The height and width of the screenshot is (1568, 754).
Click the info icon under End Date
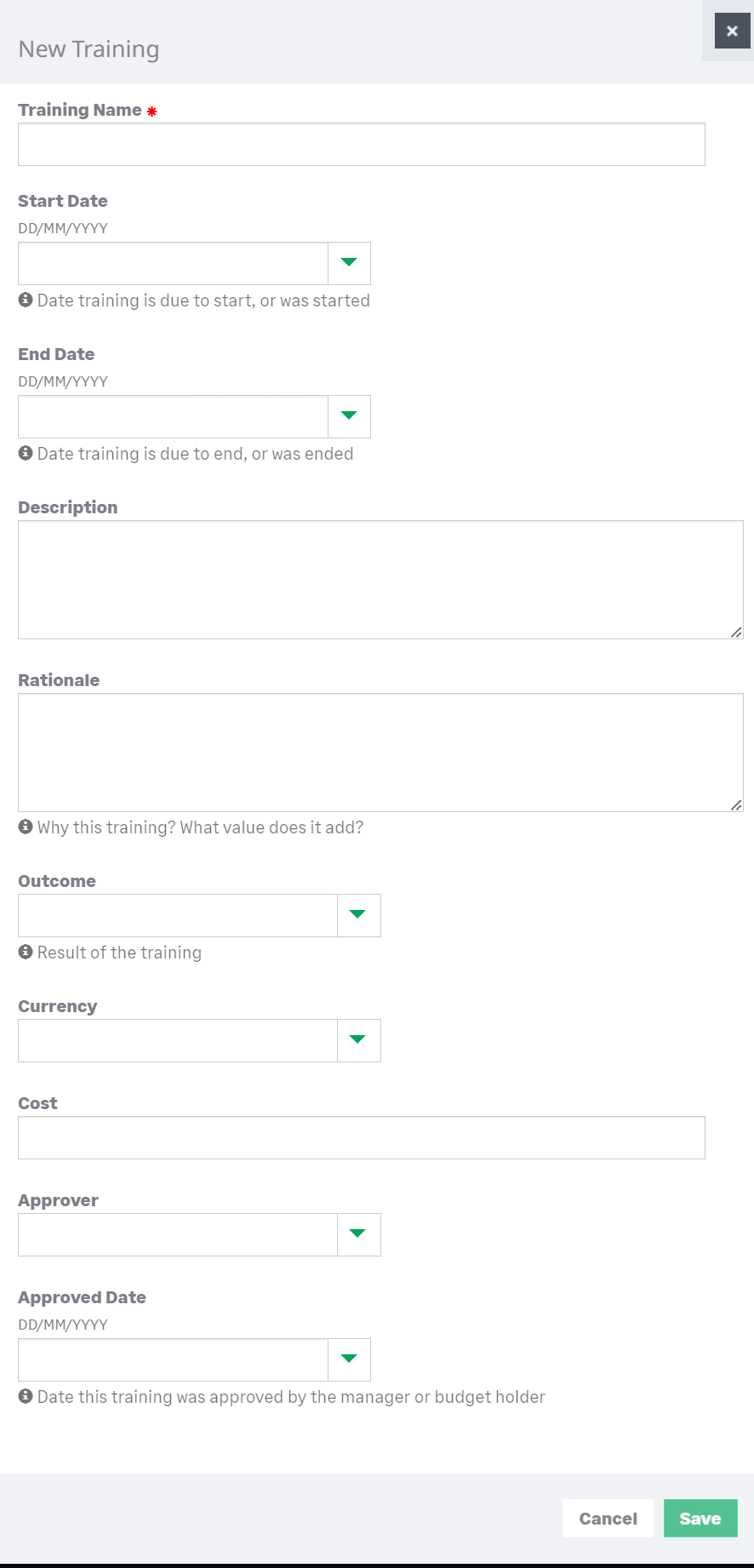pos(26,453)
